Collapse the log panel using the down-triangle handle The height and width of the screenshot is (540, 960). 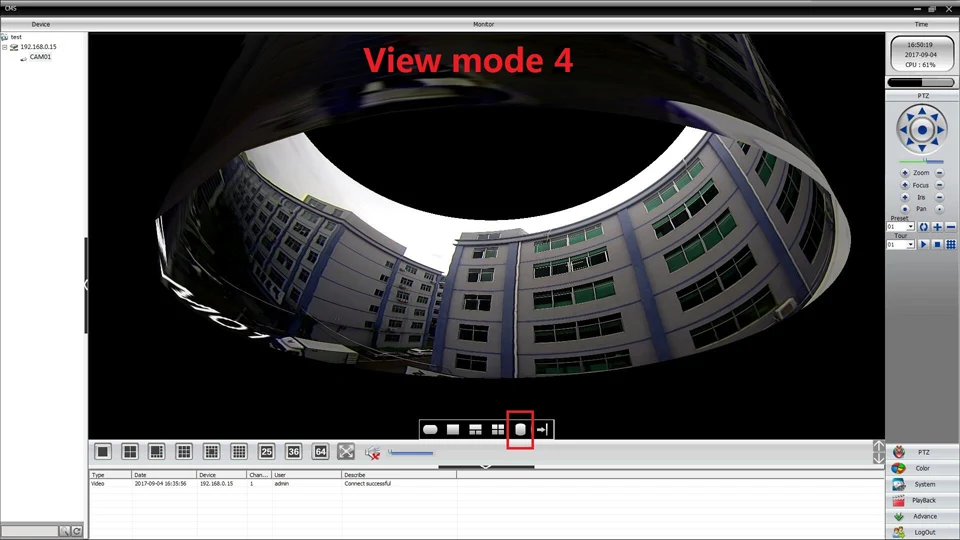coord(486,467)
